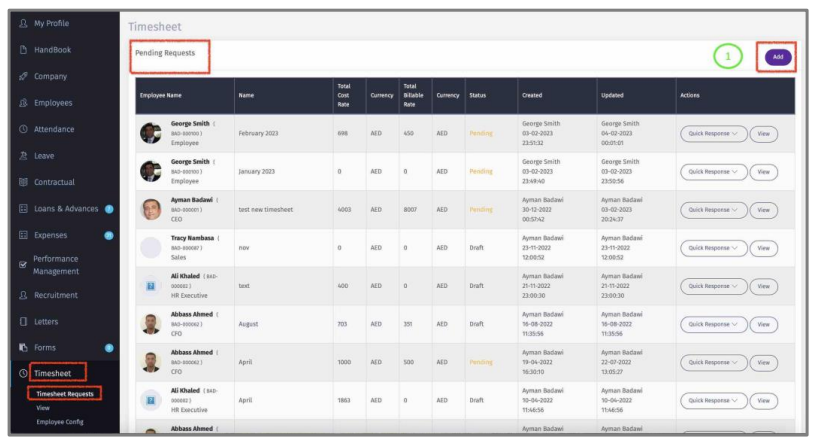Click the Letters sidebar icon

click(x=22, y=321)
